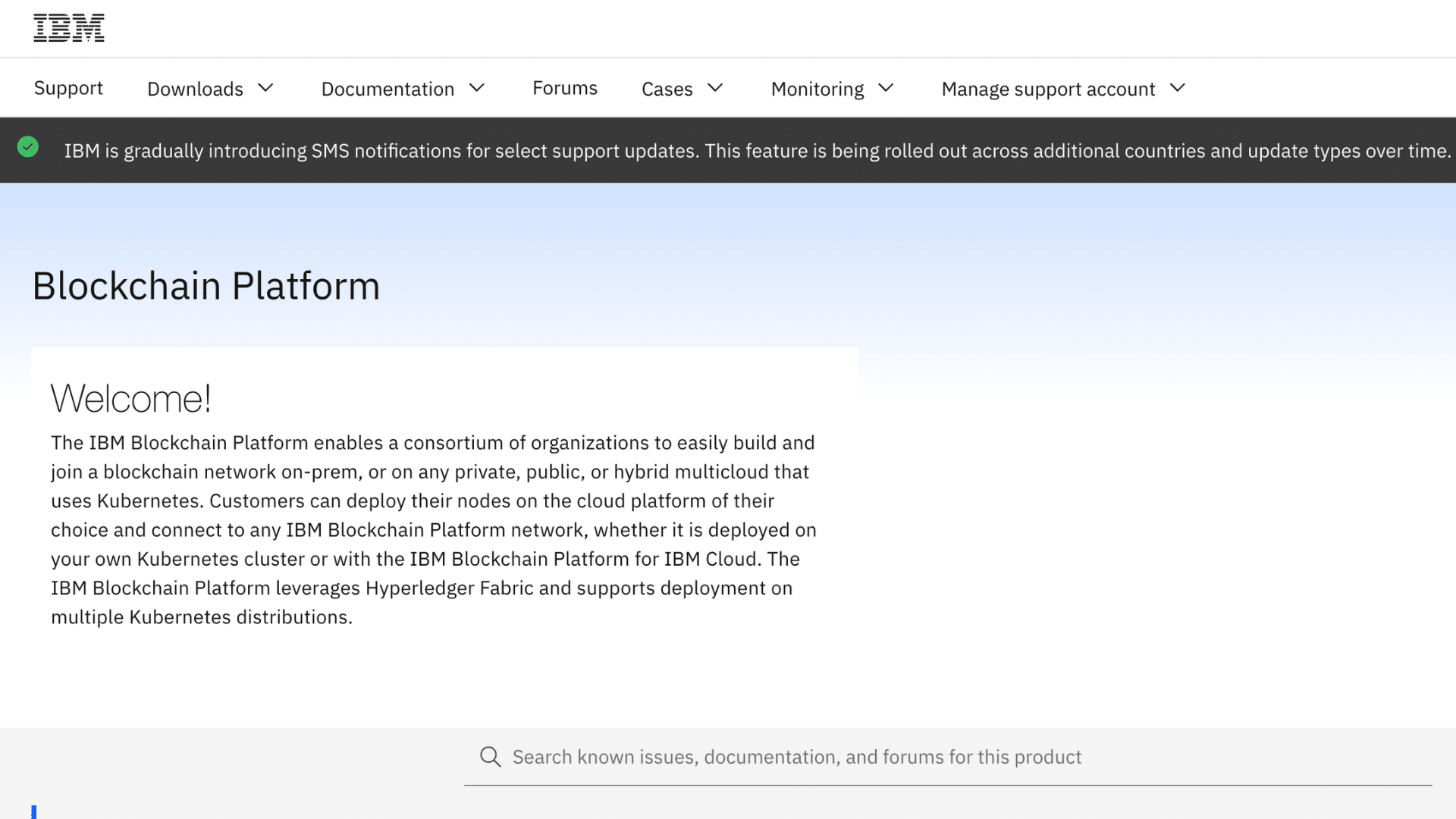Open the Support home link
Image resolution: width=1456 pixels, height=819 pixels.
(x=68, y=88)
